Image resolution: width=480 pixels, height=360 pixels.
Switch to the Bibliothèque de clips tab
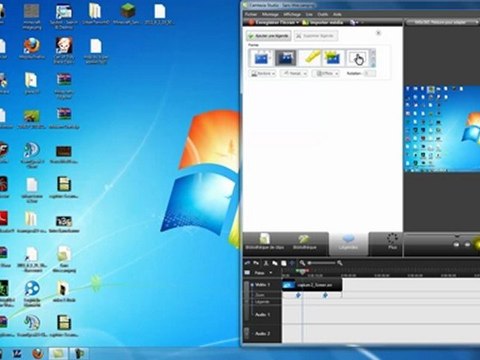click(265, 242)
